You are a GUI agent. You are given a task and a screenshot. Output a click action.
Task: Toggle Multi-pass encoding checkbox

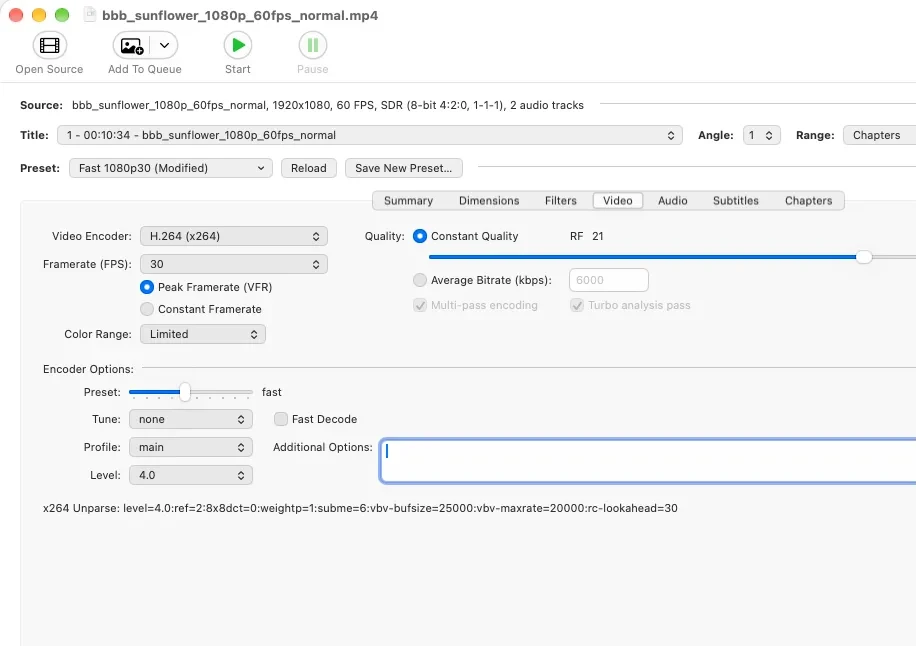coord(420,305)
